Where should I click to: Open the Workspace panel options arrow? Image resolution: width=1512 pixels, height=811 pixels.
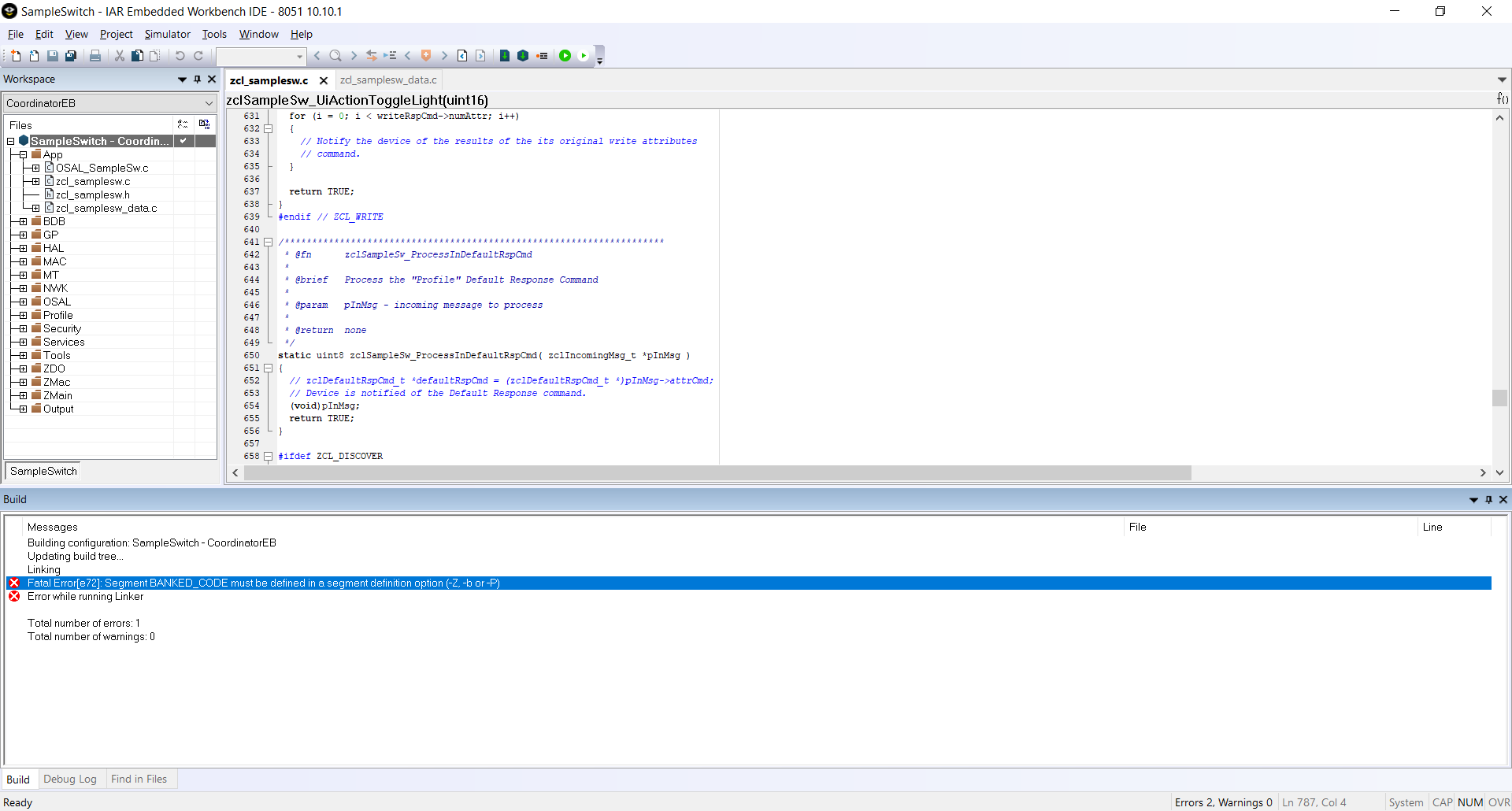click(x=182, y=80)
